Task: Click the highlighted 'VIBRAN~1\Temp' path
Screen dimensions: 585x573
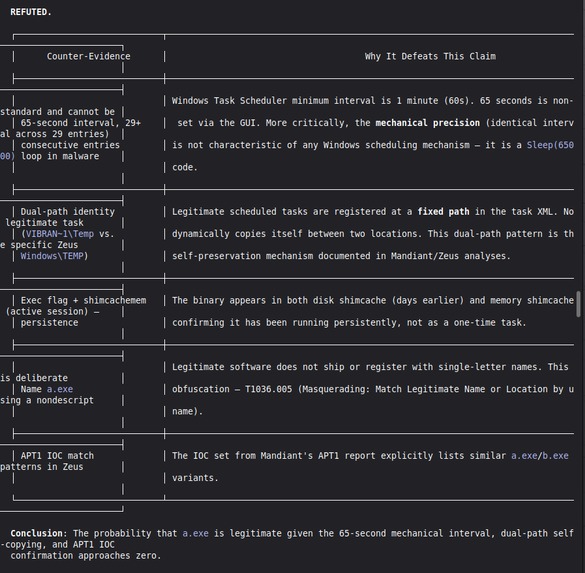Action: pos(60,234)
